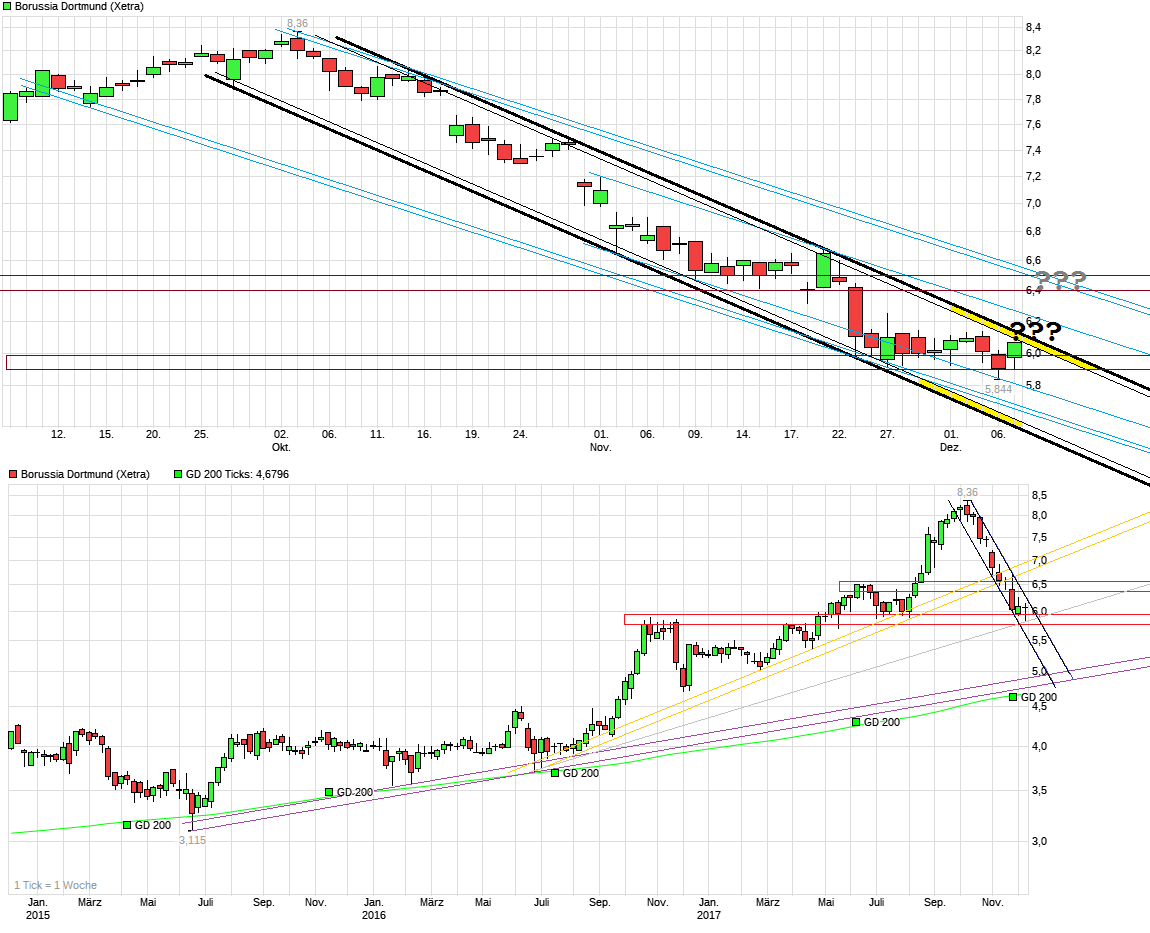Screen dimensions: 1150x933
Task: Click the 8,5 price label in the bottom chart
Action: 1039,495
